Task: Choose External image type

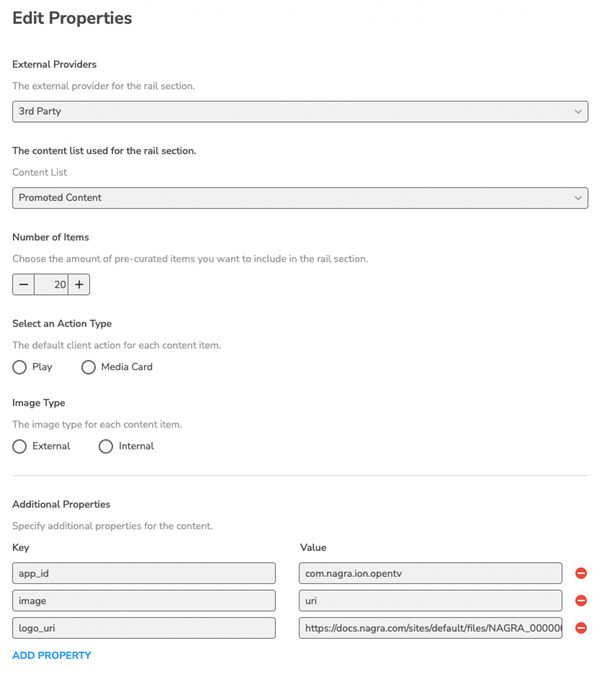Action: click(20, 446)
